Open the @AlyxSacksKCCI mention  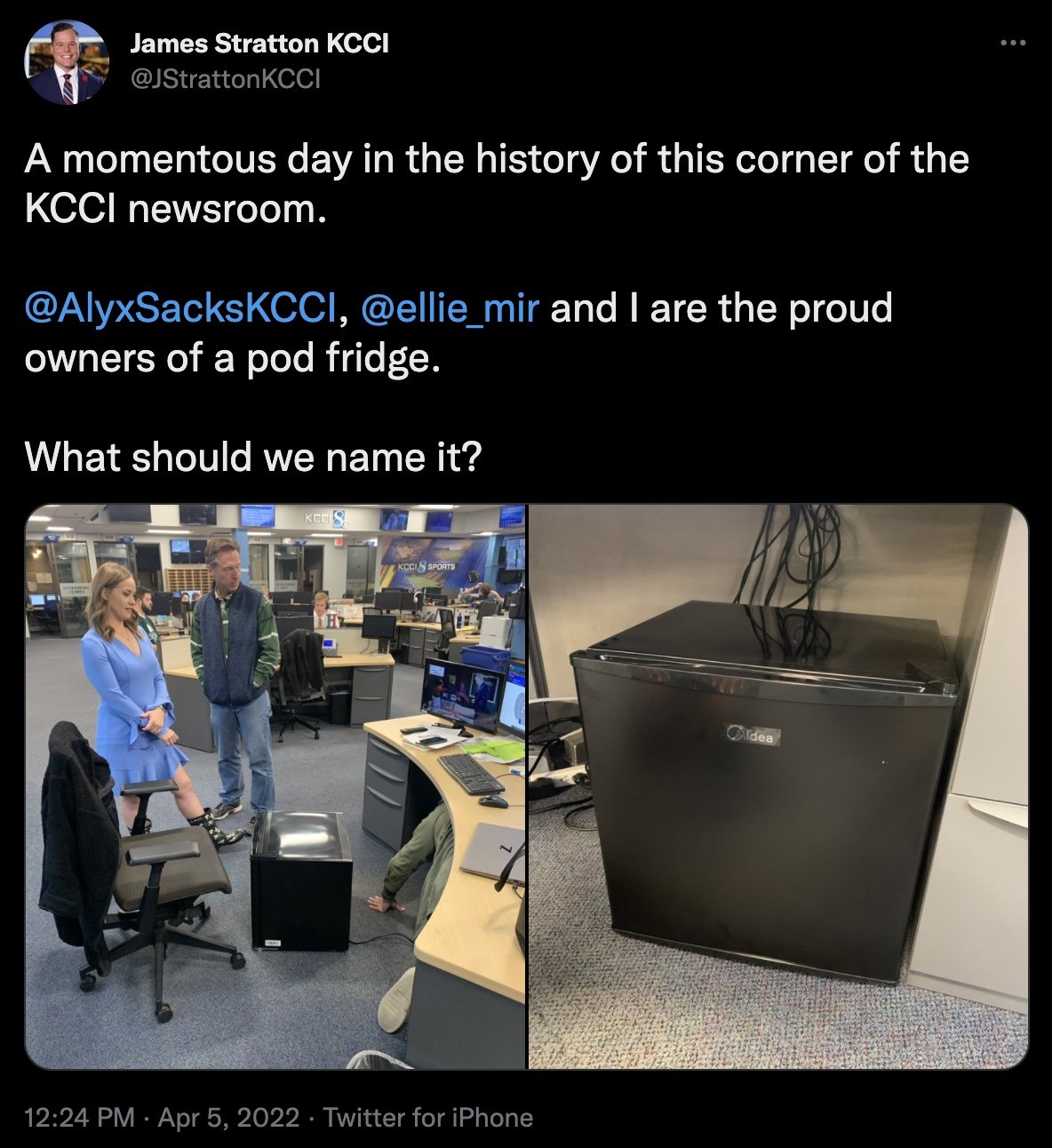click(x=181, y=308)
